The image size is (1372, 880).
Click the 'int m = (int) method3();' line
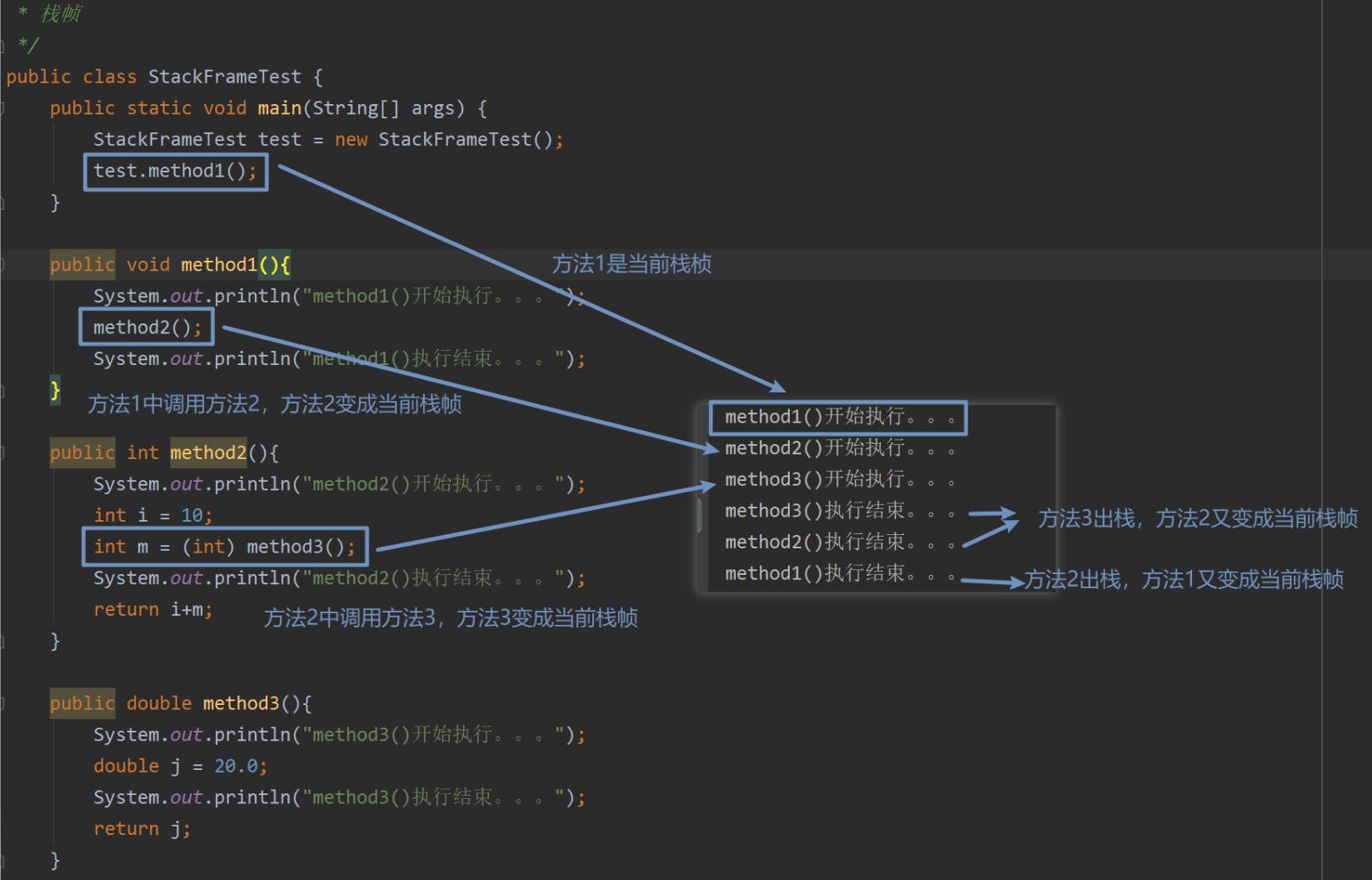coord(224,547)
